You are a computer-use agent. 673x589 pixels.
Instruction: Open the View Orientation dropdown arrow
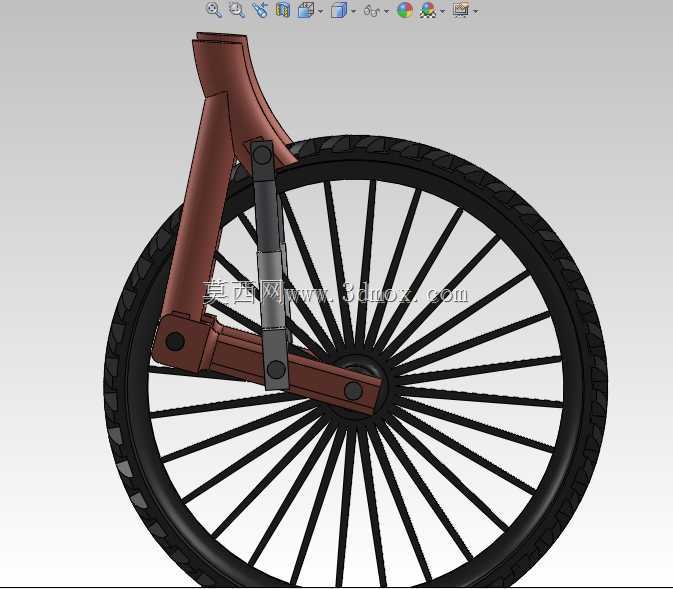click(x=321, y=11)
